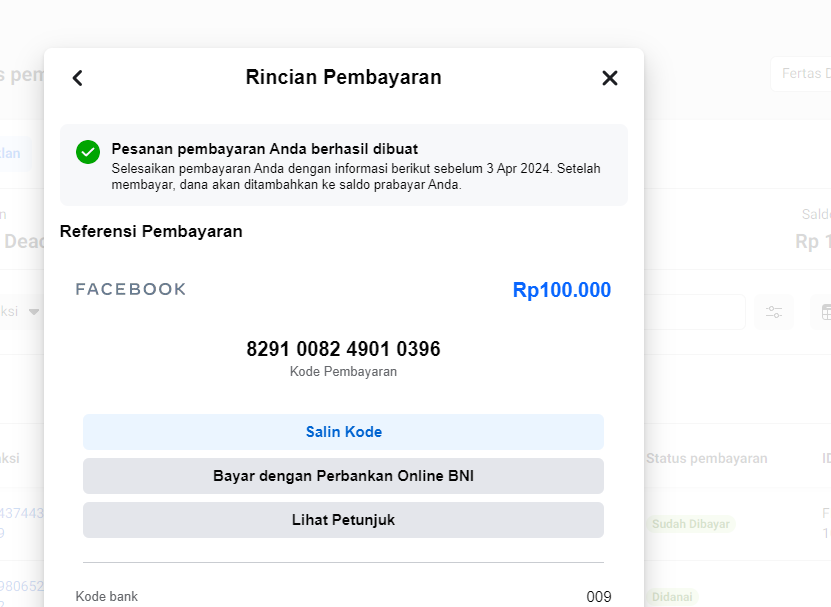The height and width of the screenshot is (607, 831).
Task: Click the green success checkmark icon
Action: [88, 152]
